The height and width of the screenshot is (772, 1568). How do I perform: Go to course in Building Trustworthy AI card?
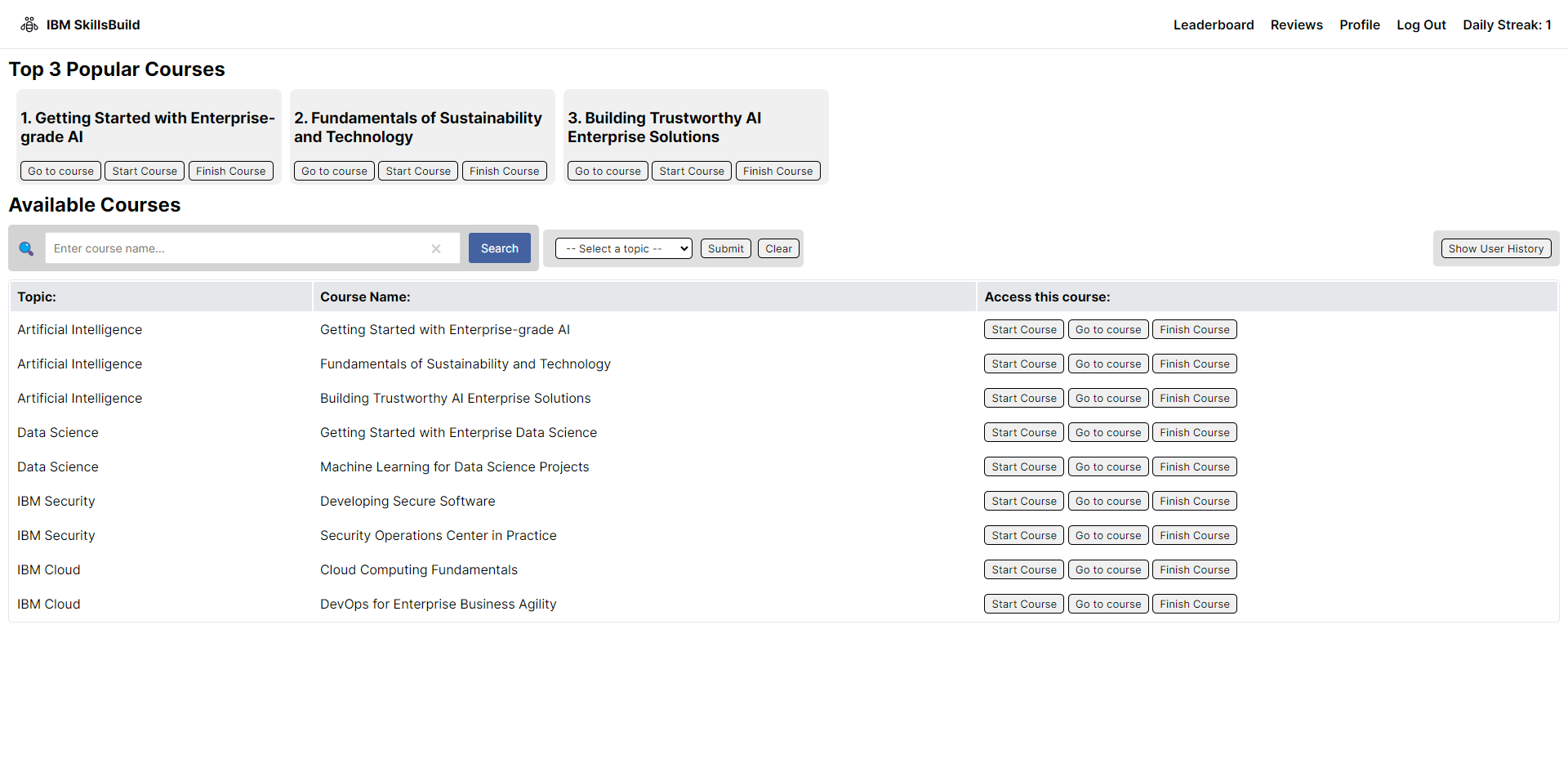pyautogui.click(x=608, y=171)
